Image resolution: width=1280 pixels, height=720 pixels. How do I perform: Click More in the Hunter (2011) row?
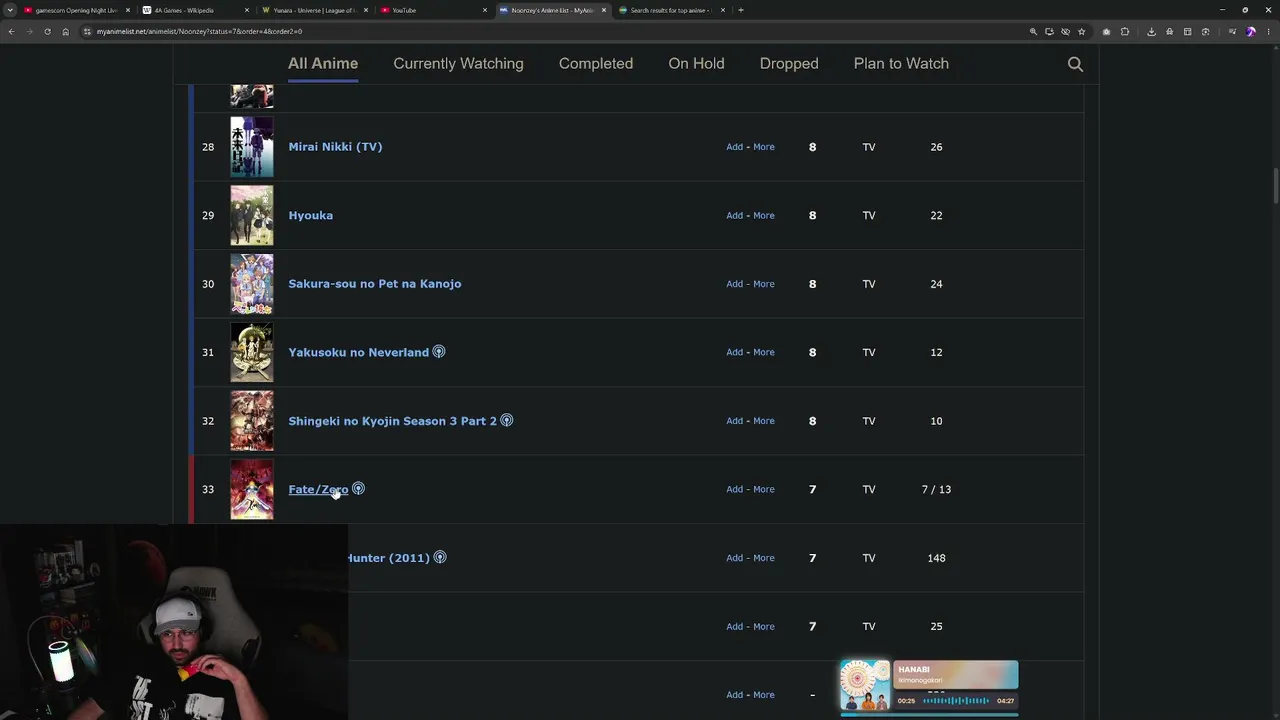[x=764, y=558]
